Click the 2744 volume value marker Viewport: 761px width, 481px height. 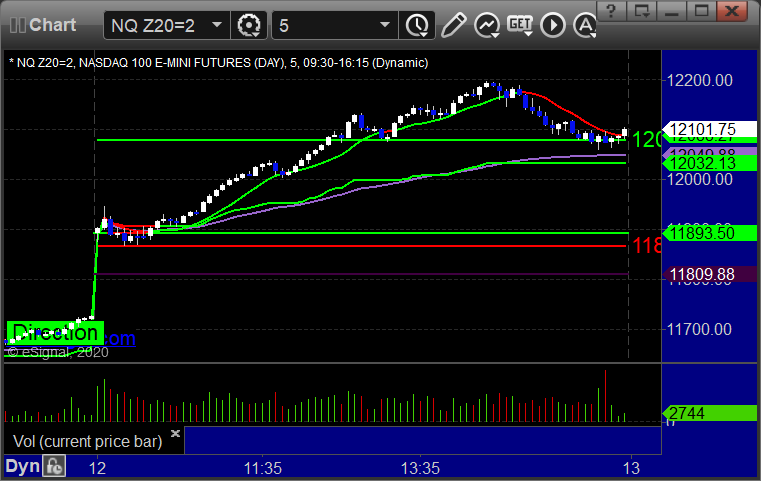(x=710, y=414)
